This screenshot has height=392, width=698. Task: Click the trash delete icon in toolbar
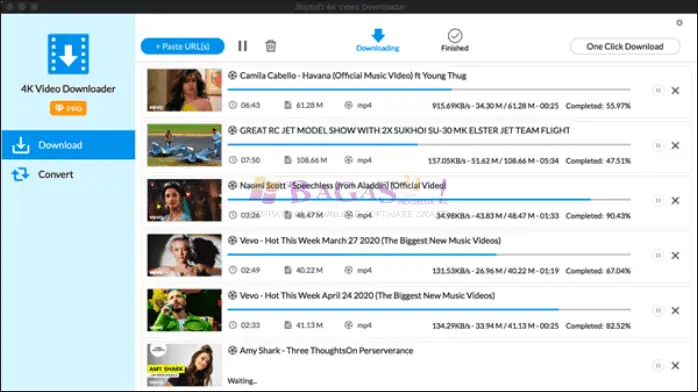pyautogui.click(x=271, y=46)
